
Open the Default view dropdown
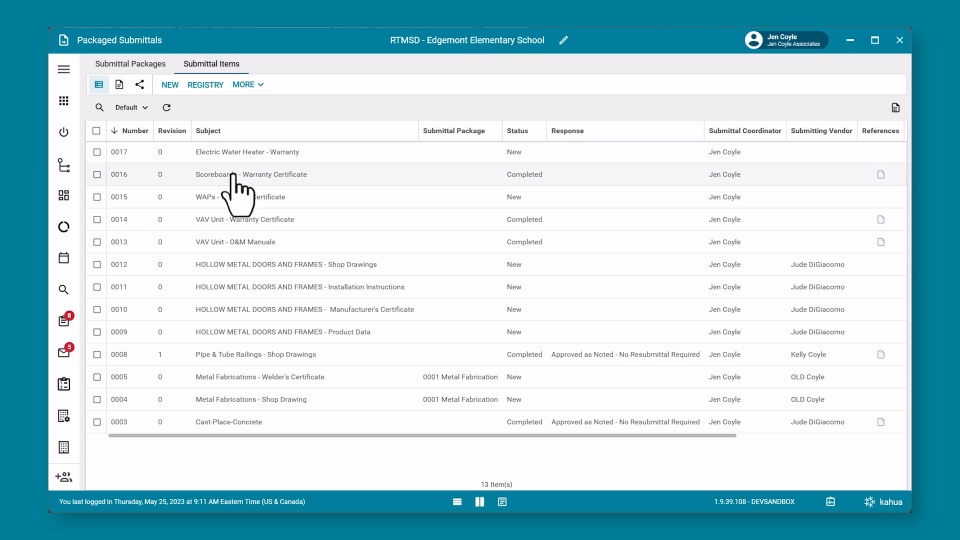132,107
